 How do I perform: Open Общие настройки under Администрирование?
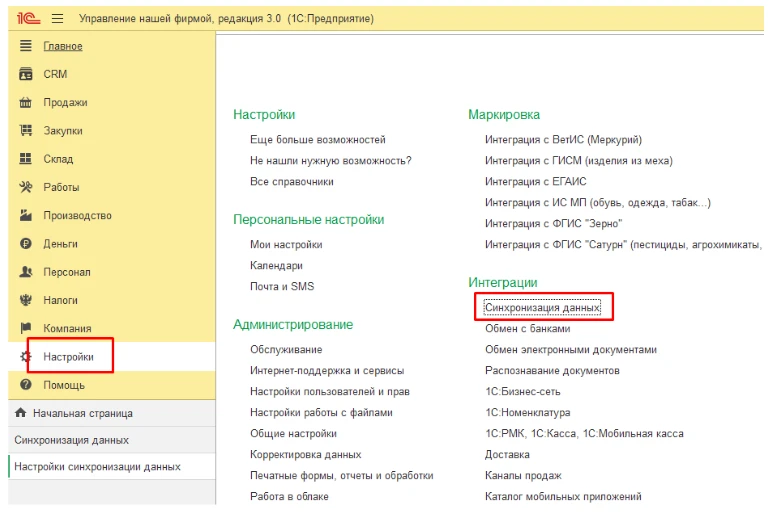[x=293, y=434]
